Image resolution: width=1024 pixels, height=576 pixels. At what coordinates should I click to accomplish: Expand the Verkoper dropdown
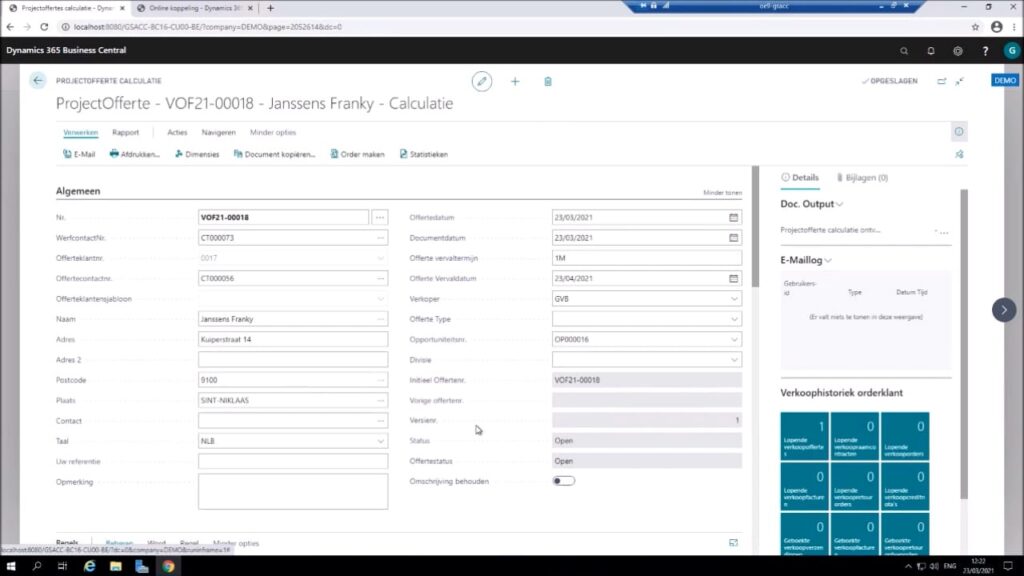click(x=735, y=298)
